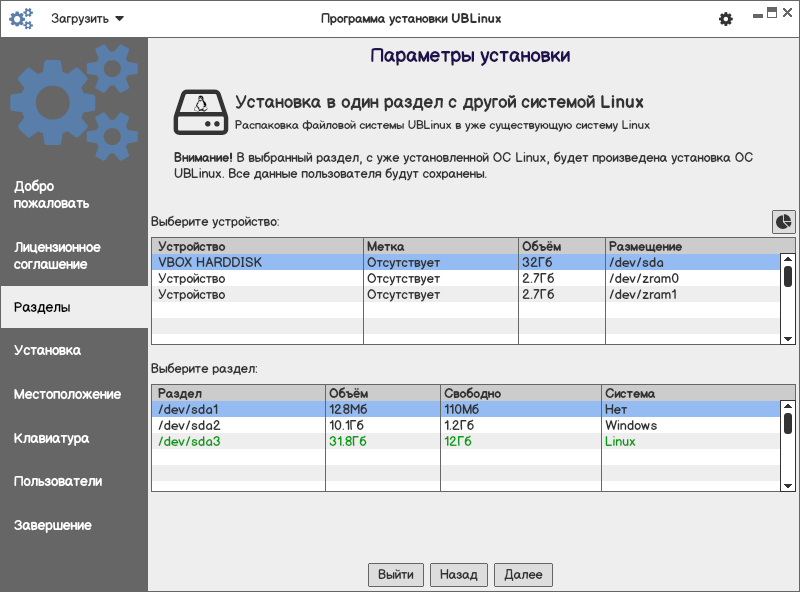Viewport: 800px width, 592px height.
Task: Select the /dev/zram0 device row
Action: pyautogui.click(x=466, y=279)
